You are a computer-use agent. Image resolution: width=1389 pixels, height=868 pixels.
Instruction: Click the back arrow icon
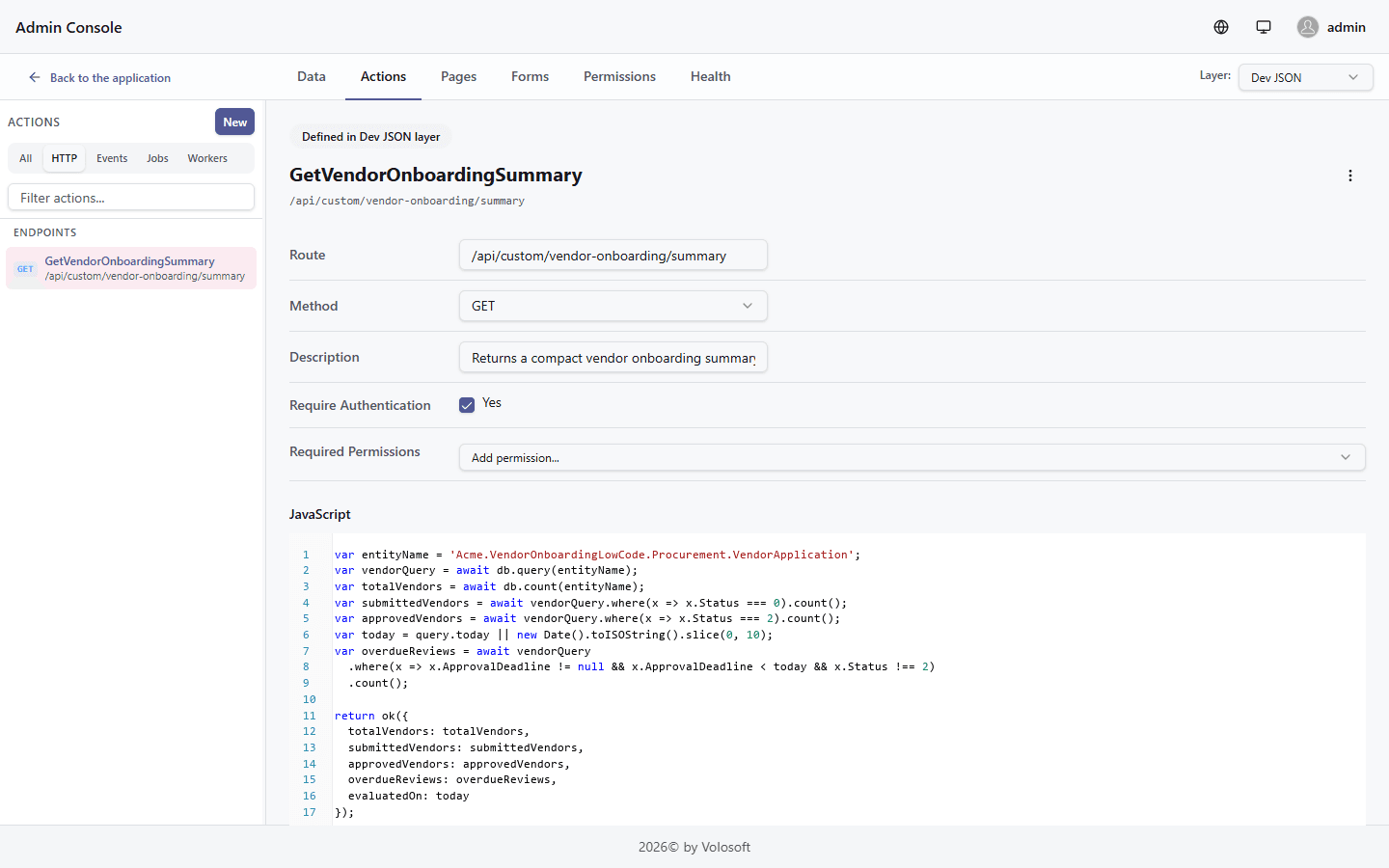(x=35, y=77)
